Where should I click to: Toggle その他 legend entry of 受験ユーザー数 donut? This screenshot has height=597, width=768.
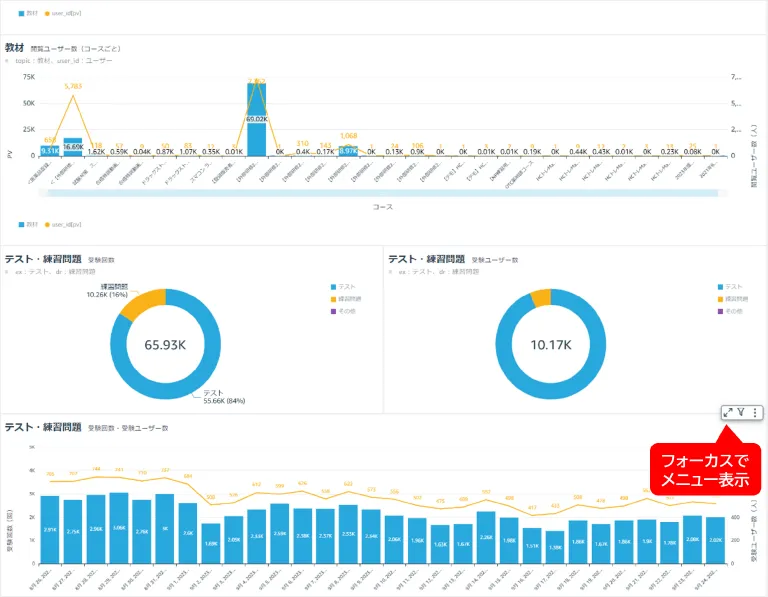(730, 311)
